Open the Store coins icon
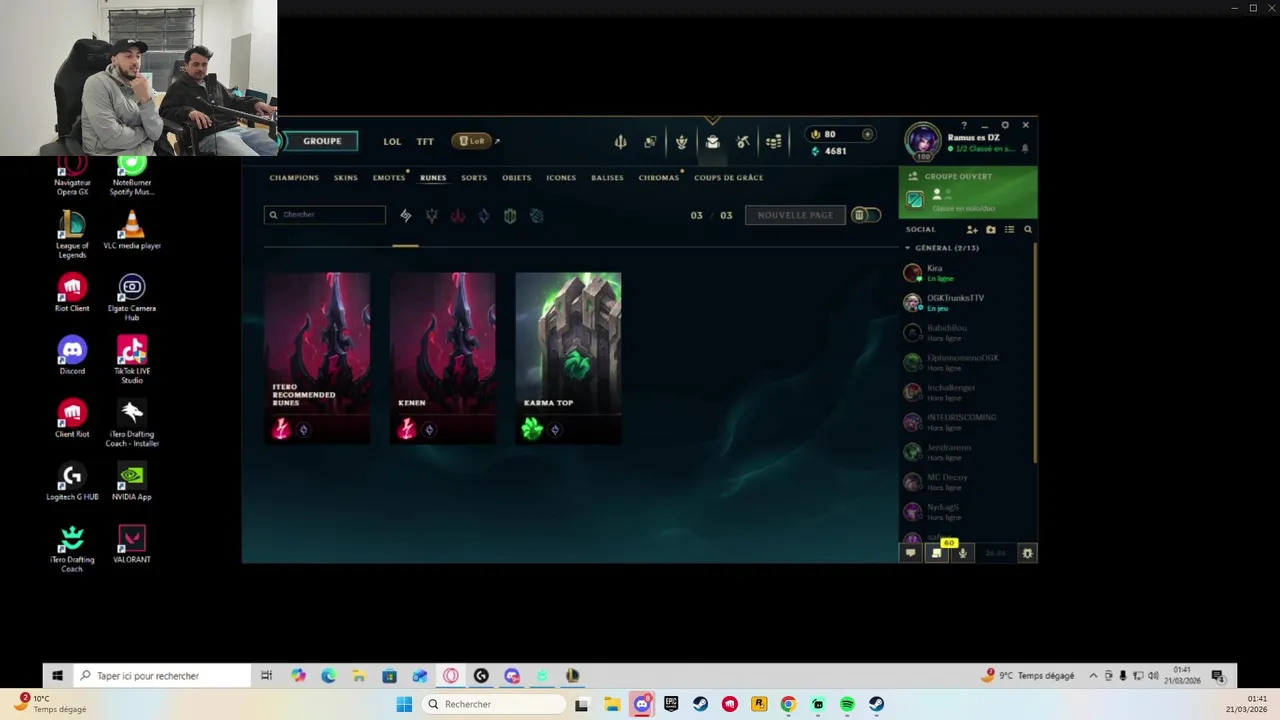Image resolution: width=1280 pixels, height=720 pixels. (773, 142)
